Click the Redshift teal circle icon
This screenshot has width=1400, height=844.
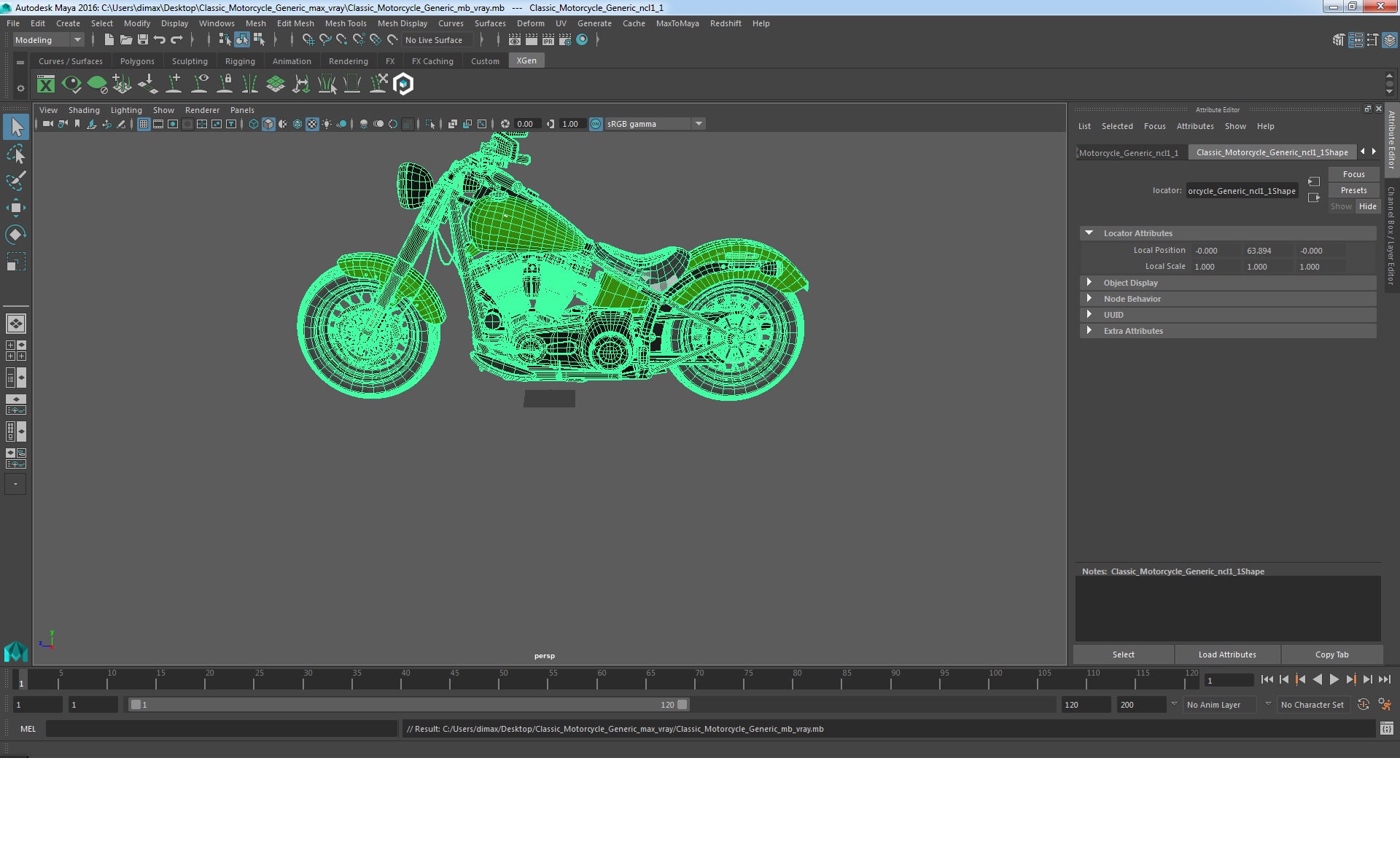pos(582,40)
